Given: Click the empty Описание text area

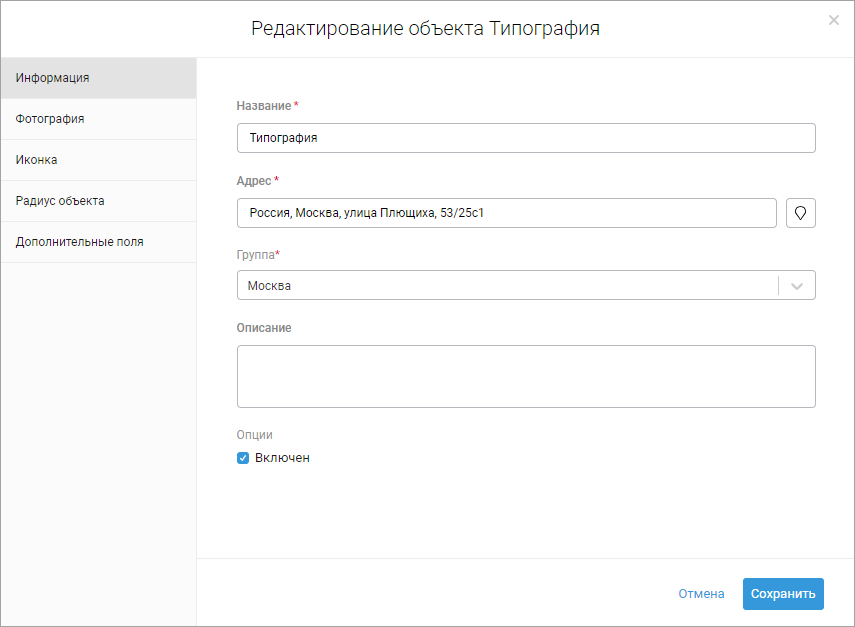Looking at the screenshot, I should [526, 376].
